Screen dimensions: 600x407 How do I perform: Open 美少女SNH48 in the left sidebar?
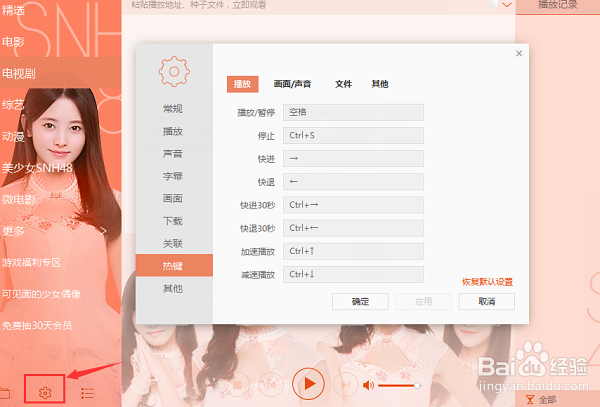pyautogui.click(x=37, y=168)
